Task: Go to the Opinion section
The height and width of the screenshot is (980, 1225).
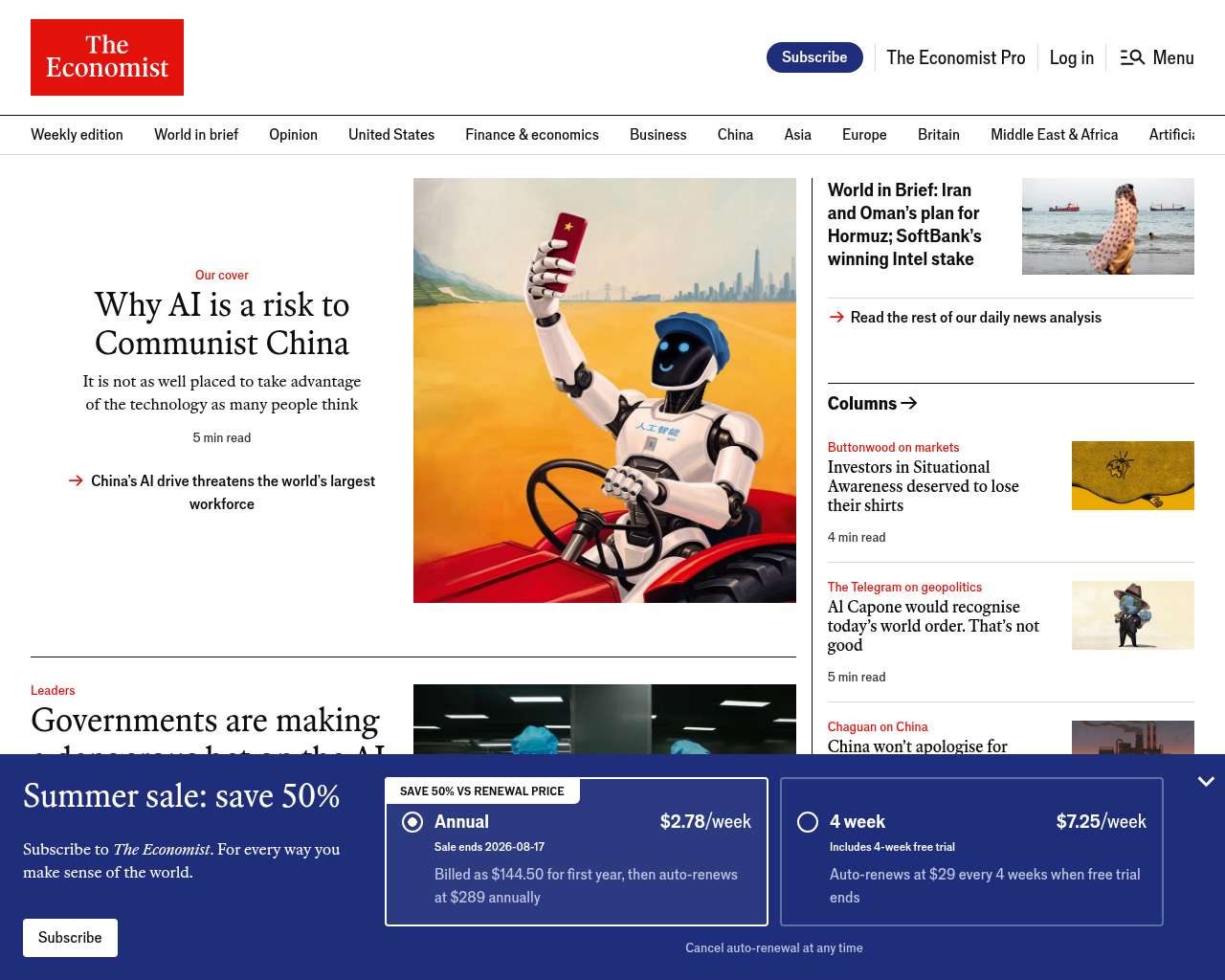Action: point(293,135)
